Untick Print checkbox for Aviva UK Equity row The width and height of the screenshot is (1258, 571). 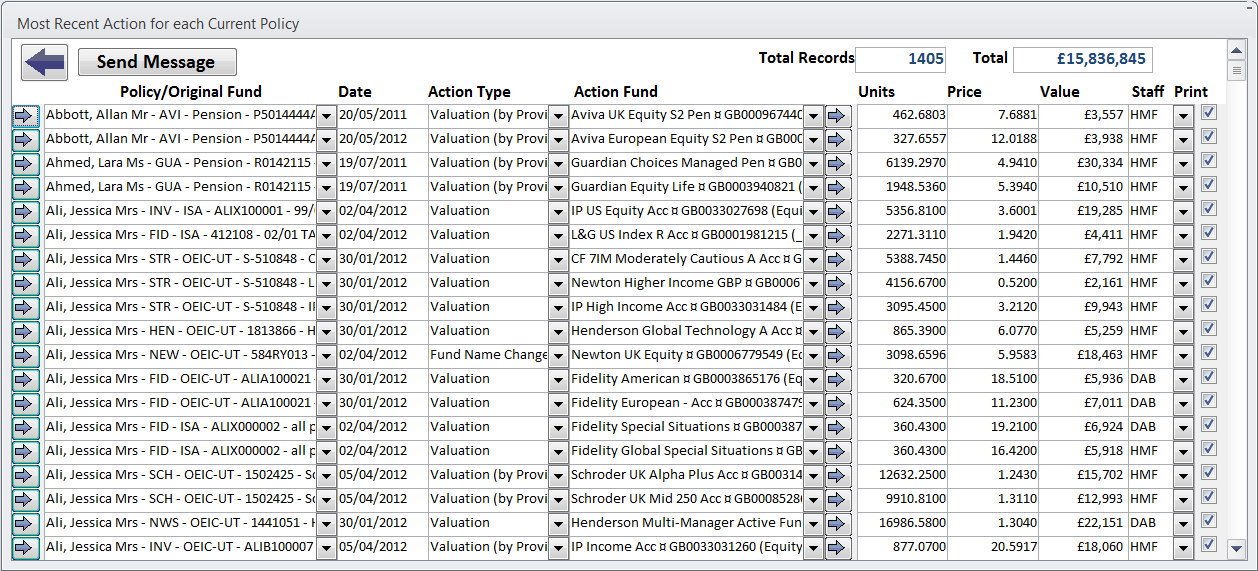[x=1208, y=113]
